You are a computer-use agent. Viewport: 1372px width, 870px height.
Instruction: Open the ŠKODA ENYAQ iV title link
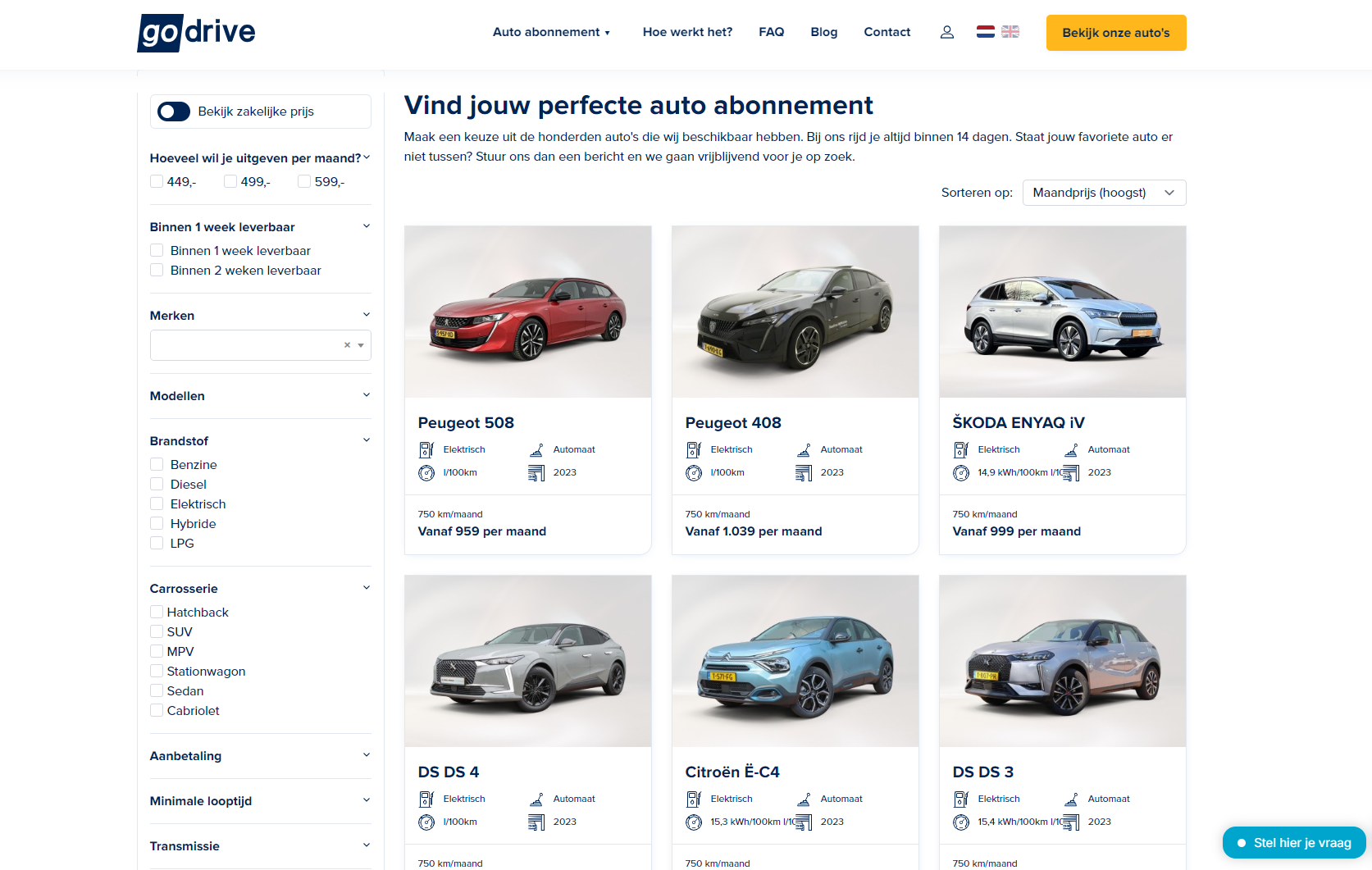1018,423
